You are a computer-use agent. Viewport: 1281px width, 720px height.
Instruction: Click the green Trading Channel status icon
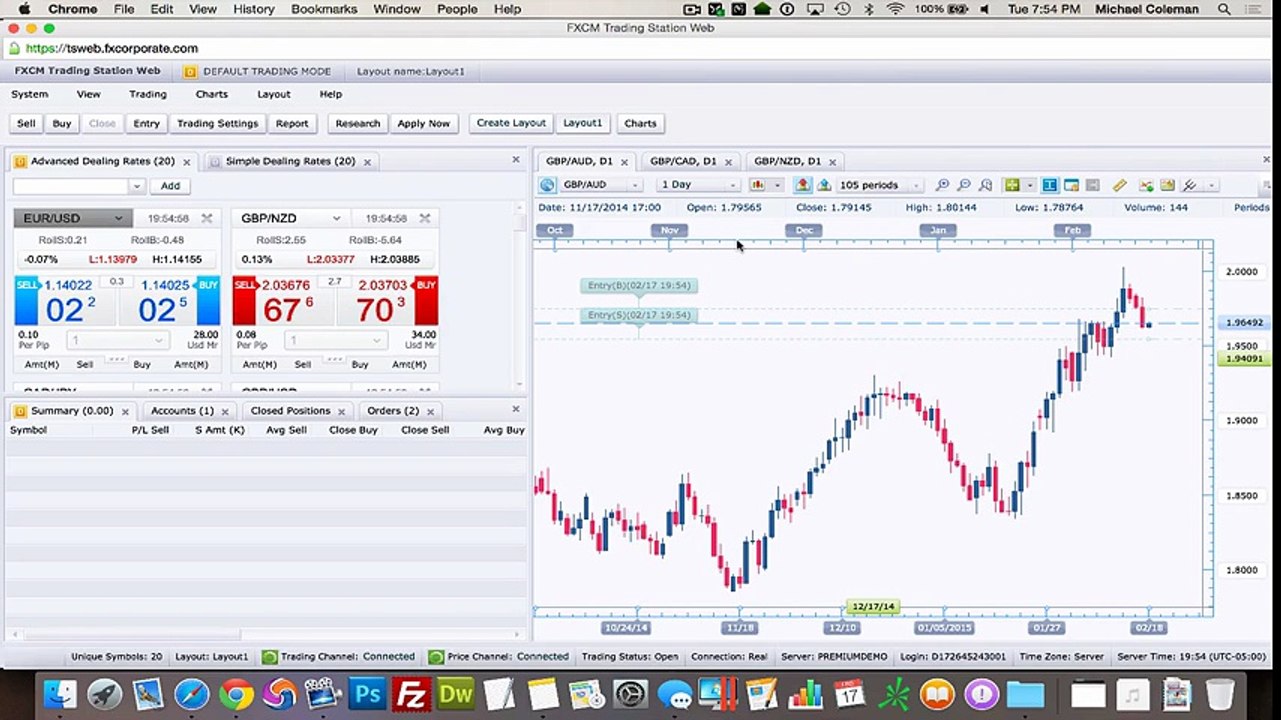pyautogui.click(x=269, y=657)
